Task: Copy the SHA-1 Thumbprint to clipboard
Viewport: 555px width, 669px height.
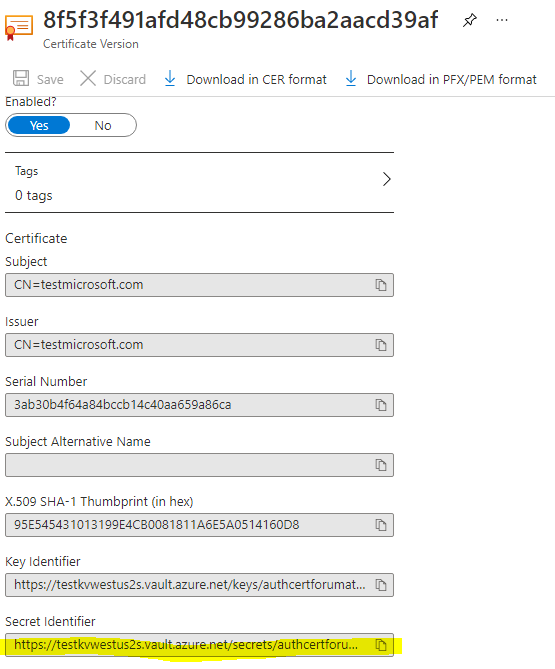Action: coord(381,525)
